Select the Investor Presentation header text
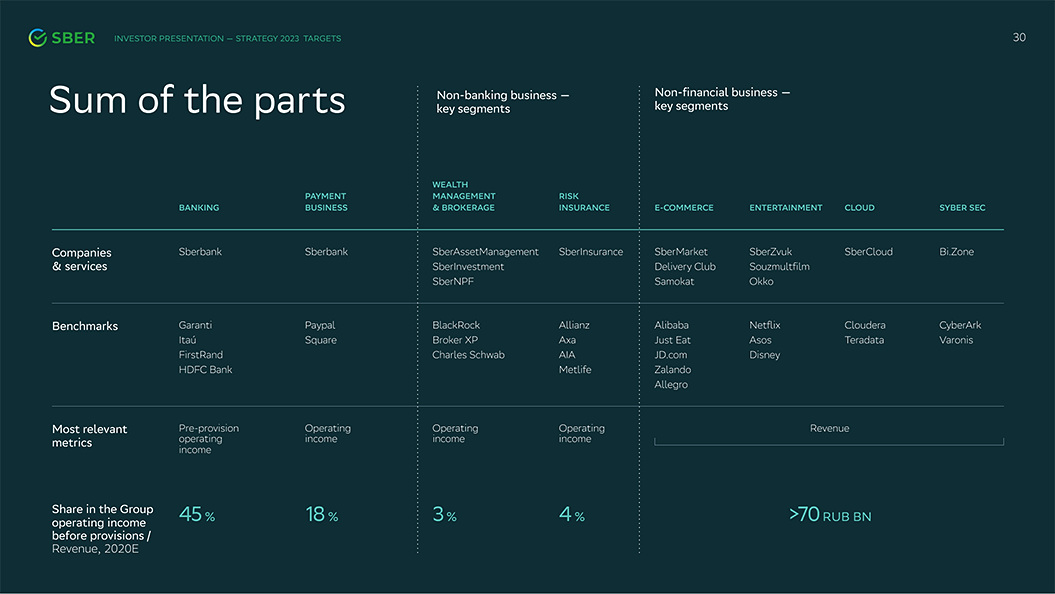This screenshot has height=594, width=1055. click(227, 38)
